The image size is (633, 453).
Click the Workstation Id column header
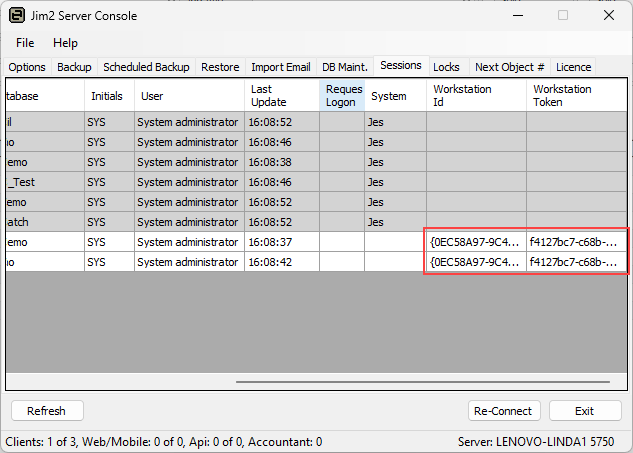(477, 96)
